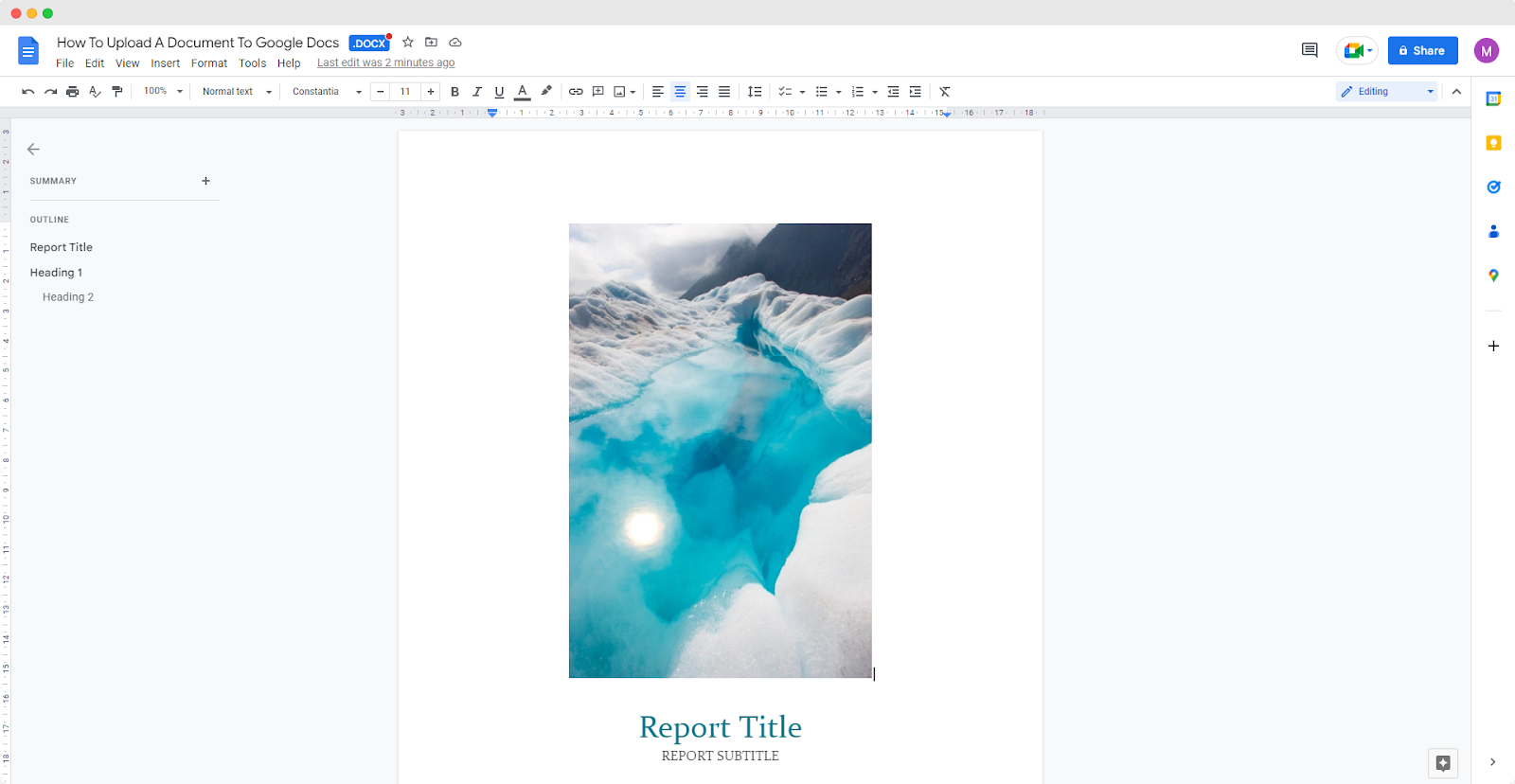Screen dimensions: 1515x784
Task: Close the document outline with back arrow
Action: click(x=33, y=149)
